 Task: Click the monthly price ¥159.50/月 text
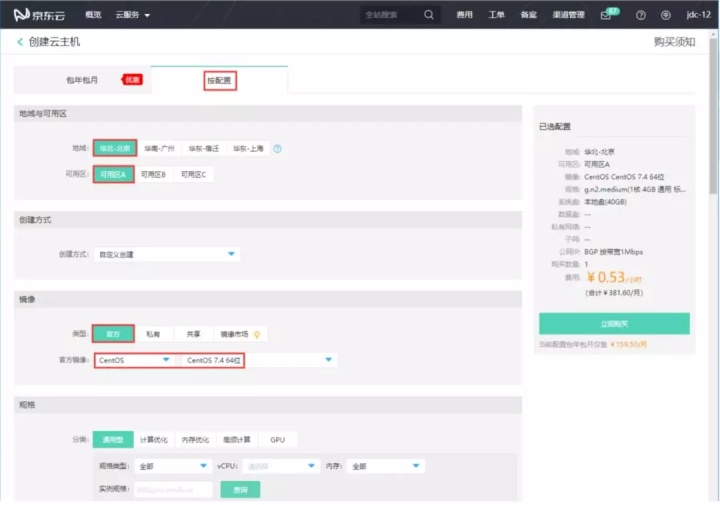(x=628, y=344)
